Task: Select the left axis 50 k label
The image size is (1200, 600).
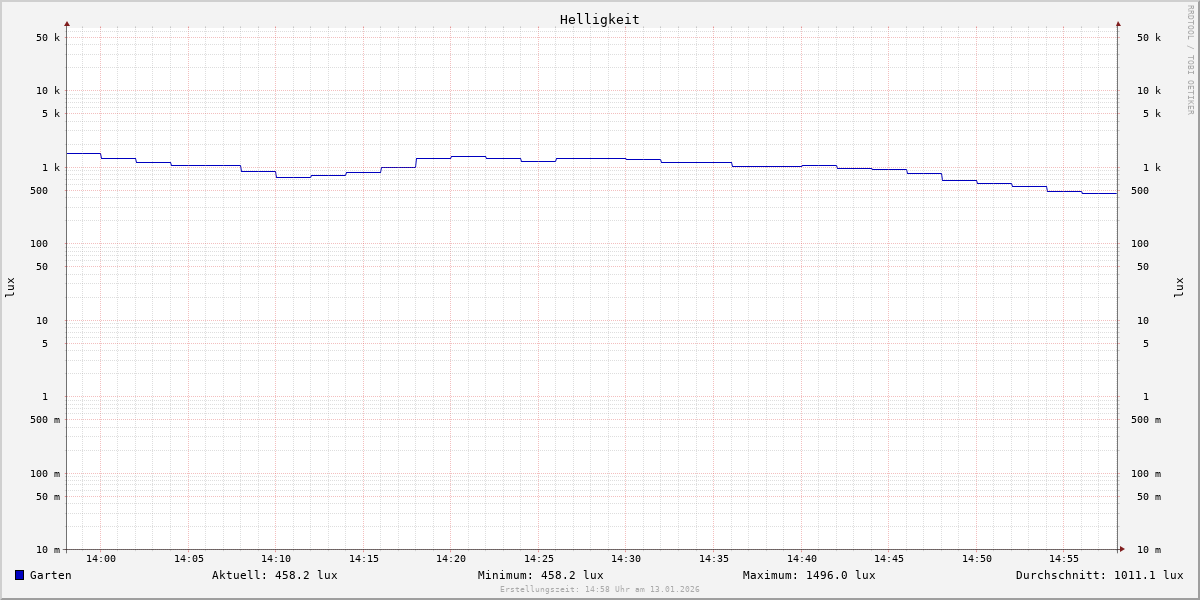Action: [48, 38]
